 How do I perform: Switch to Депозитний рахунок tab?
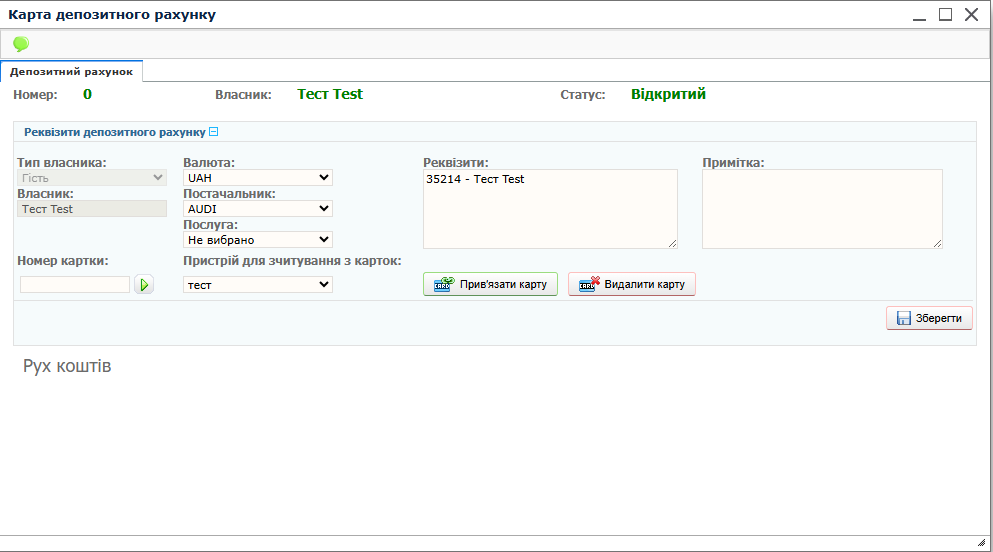(72, 72)
